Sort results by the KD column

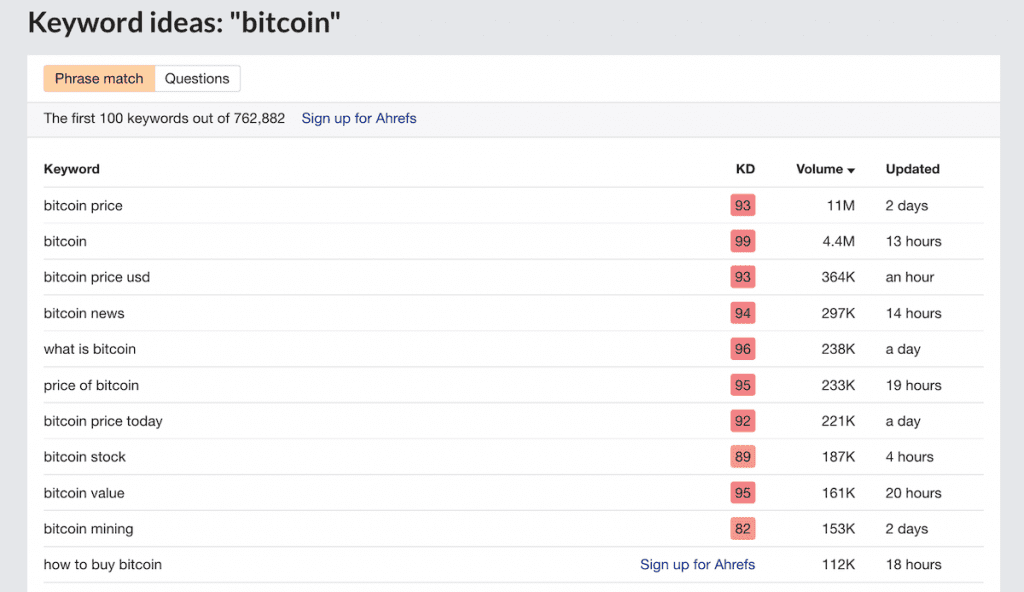click(x=745, y=169)
